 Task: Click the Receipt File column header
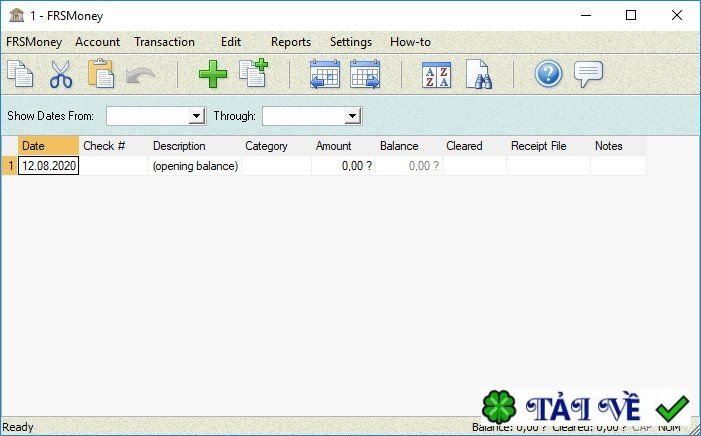point(549,146)
